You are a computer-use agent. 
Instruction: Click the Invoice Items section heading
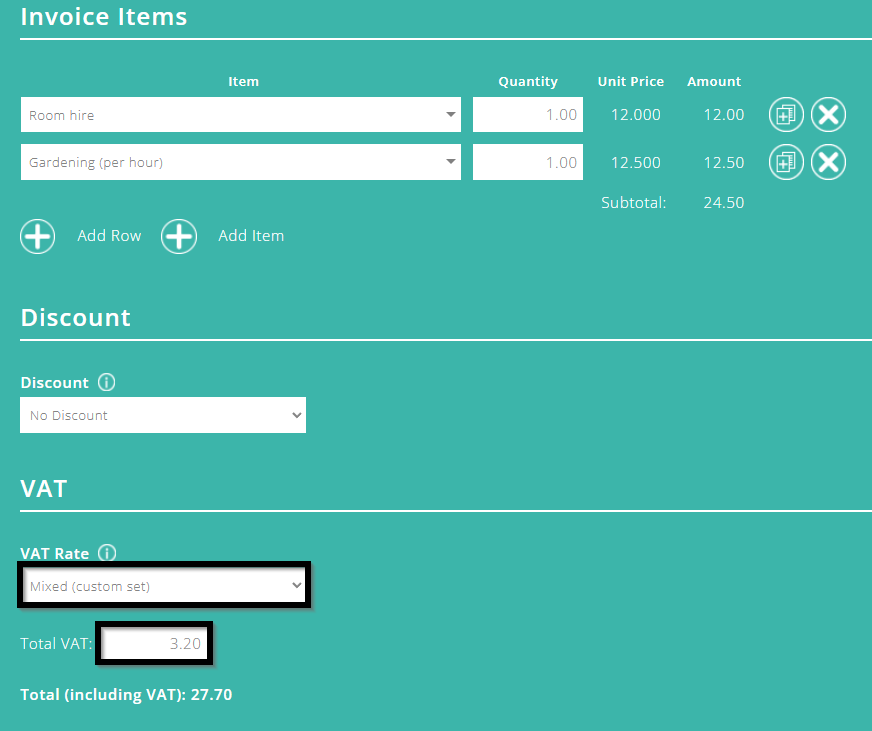pyautogui.click(x=103, y=16)
